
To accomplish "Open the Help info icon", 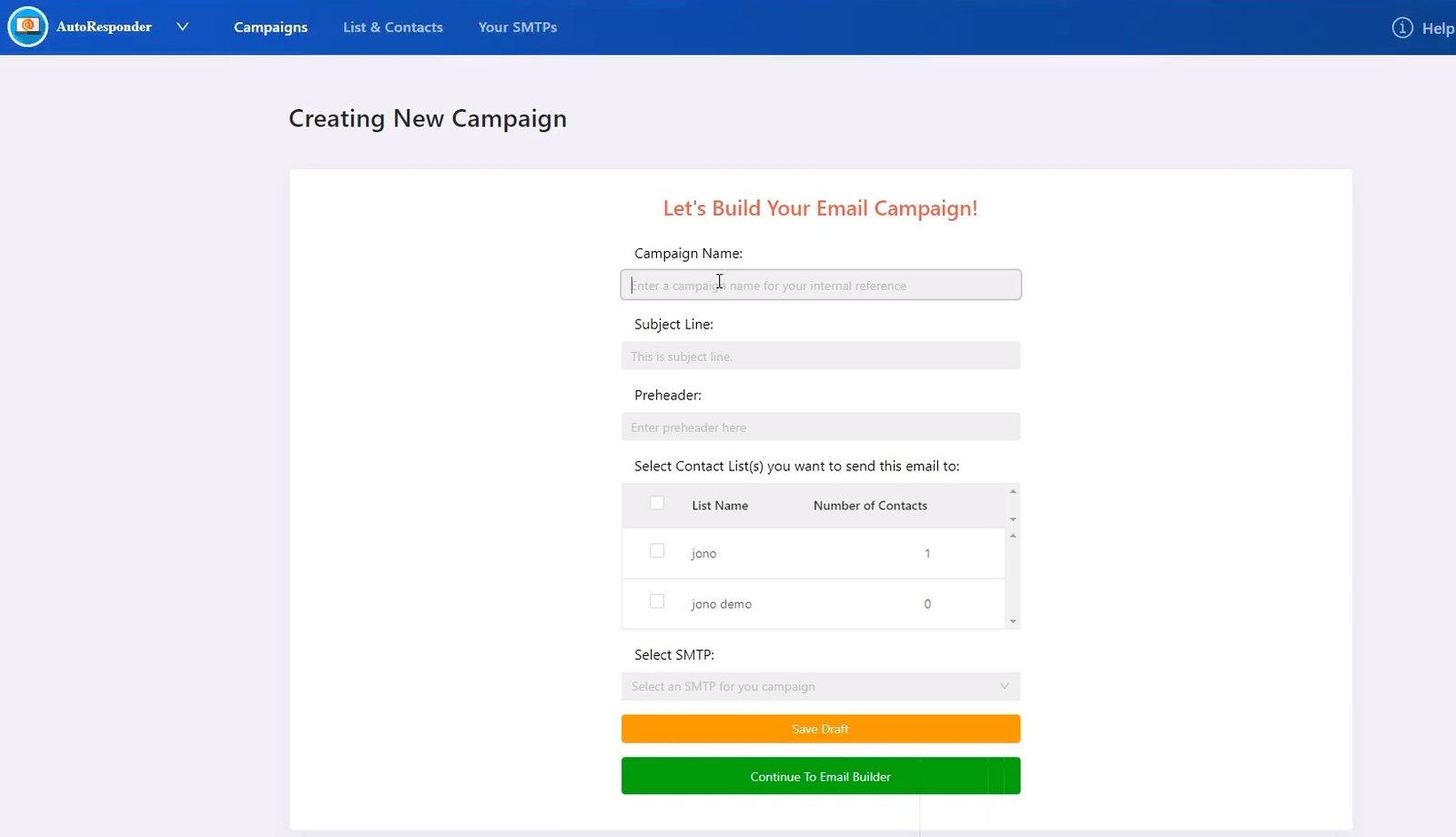I will [1402, 28].
